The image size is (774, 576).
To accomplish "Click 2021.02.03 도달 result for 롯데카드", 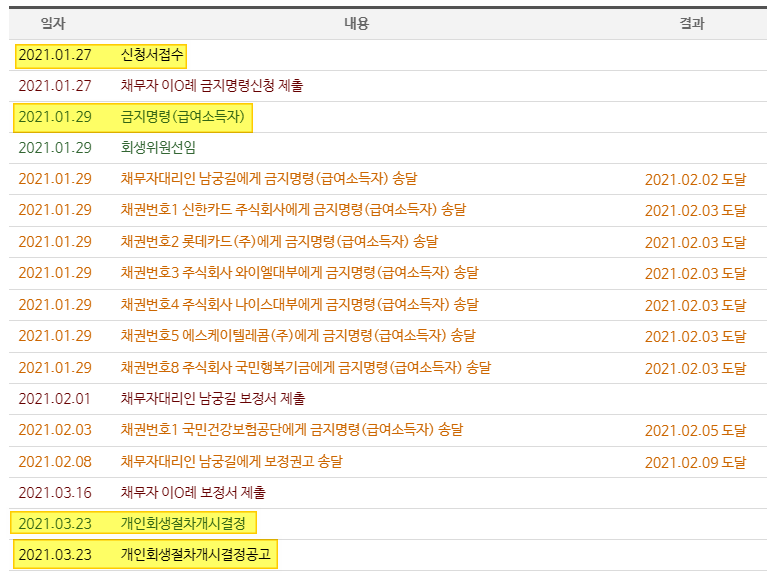I will 695,242.
